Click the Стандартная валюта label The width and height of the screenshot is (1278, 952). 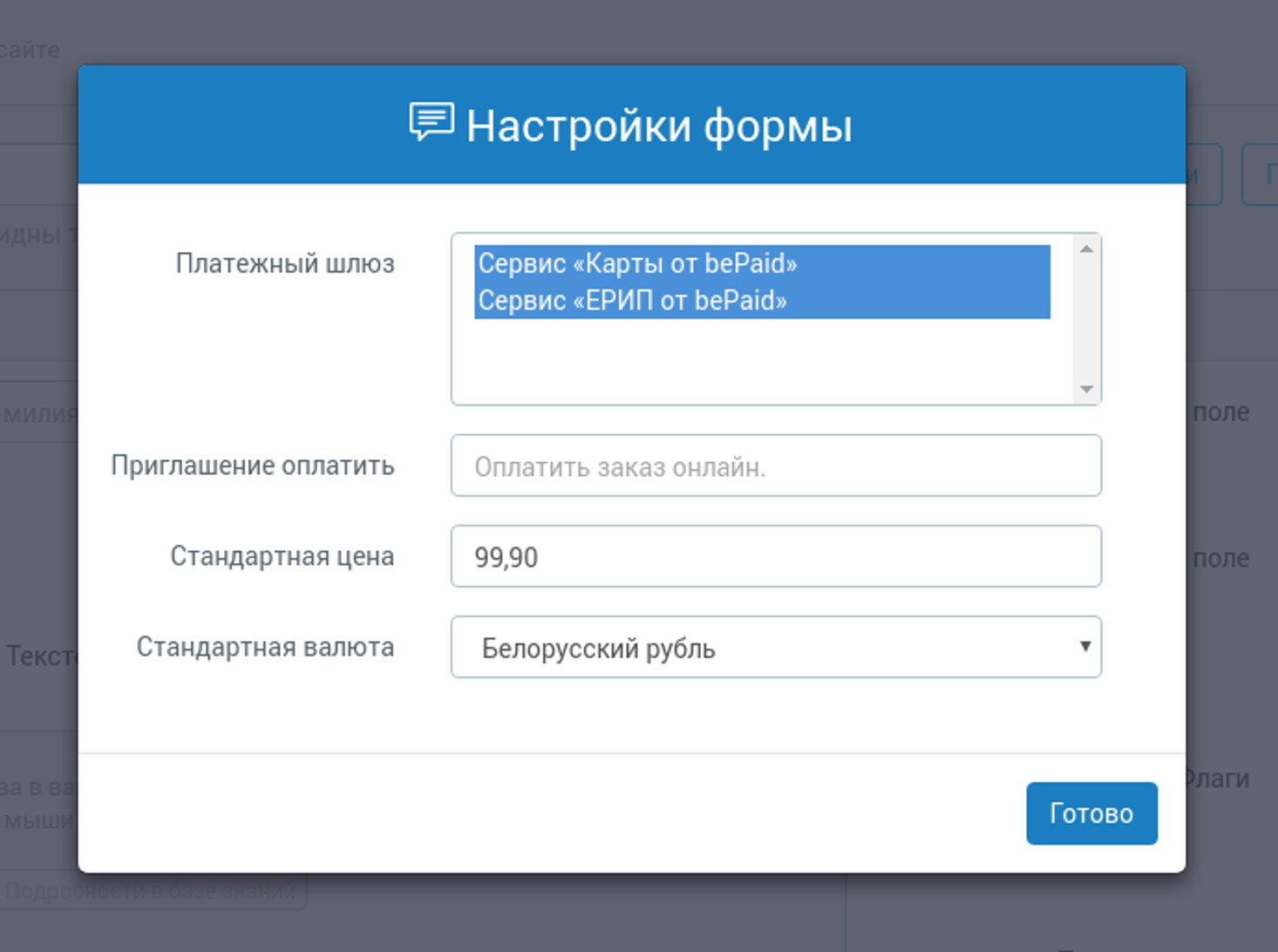[x=265, y=647]
